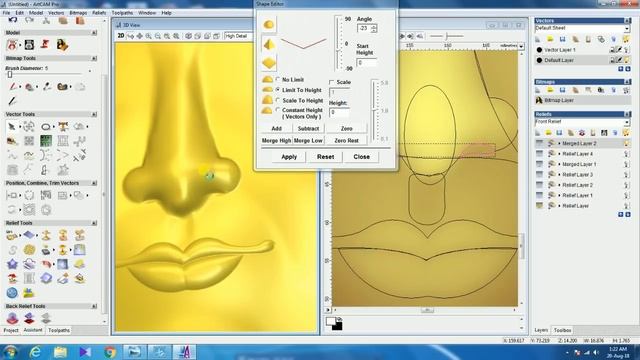Viewport: 640px width, 360px height.
Task: Click the Zero Rest button
Action: tap(346, 140)
